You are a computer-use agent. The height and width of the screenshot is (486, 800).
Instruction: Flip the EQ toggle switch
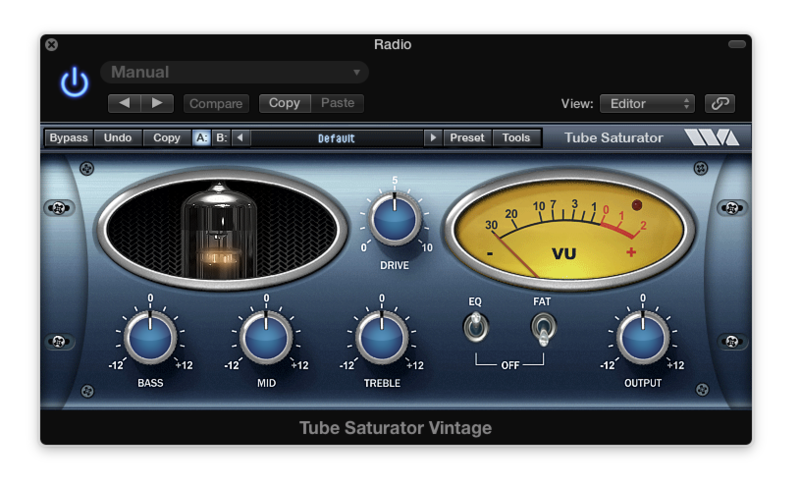pyautogui.click(x=475, y=326)
